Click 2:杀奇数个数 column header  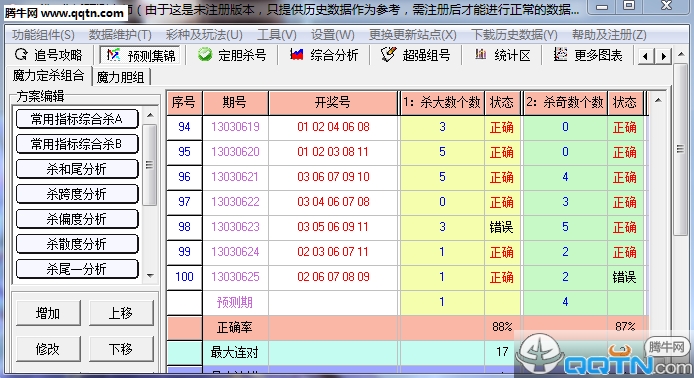click(565, 103)
